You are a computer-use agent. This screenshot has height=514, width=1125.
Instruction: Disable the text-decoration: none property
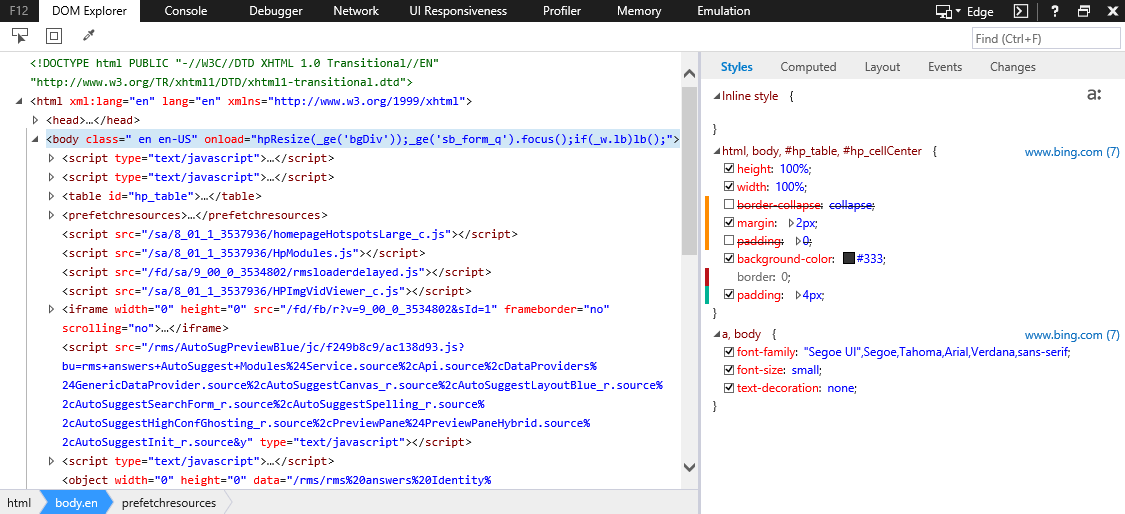point(729,388)
